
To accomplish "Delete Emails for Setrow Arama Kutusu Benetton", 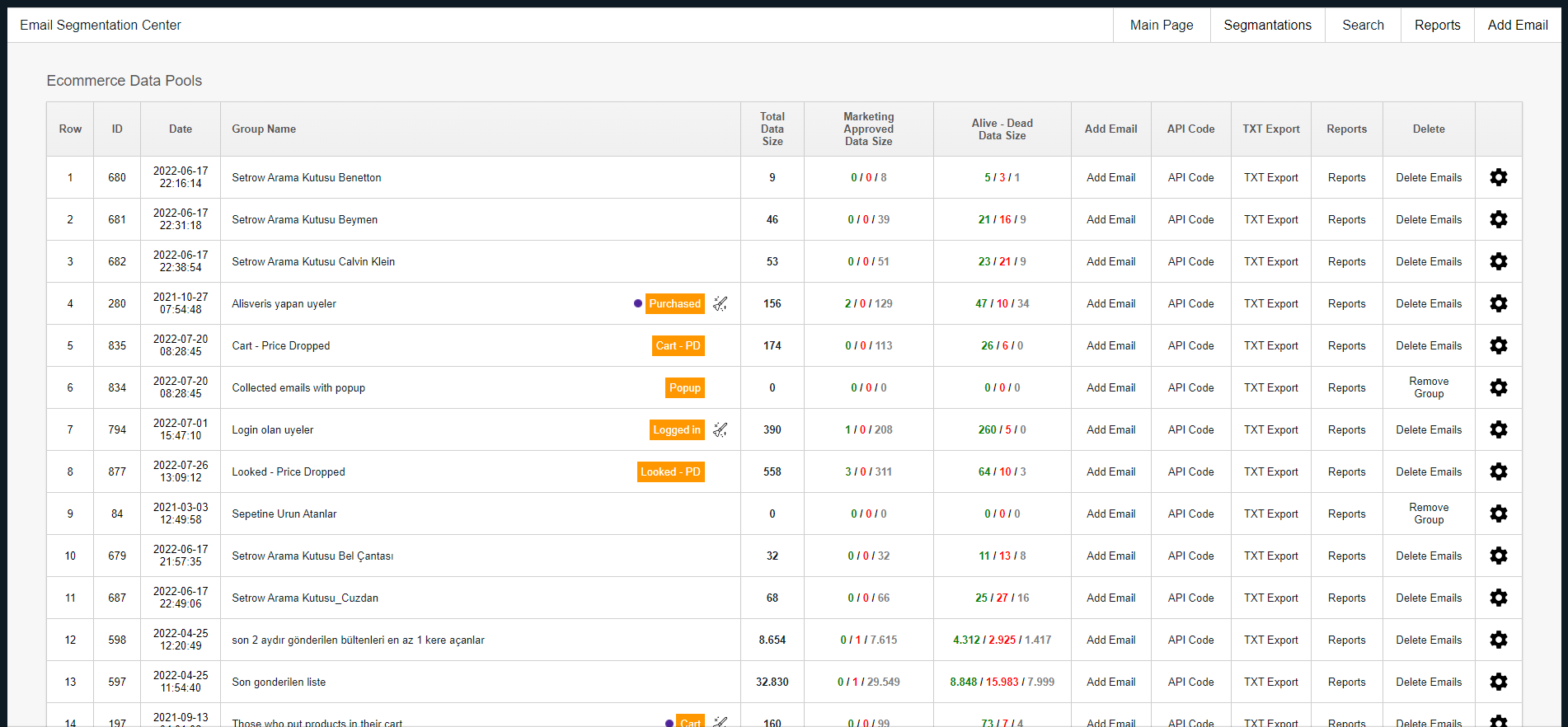I will [1429, 177].
